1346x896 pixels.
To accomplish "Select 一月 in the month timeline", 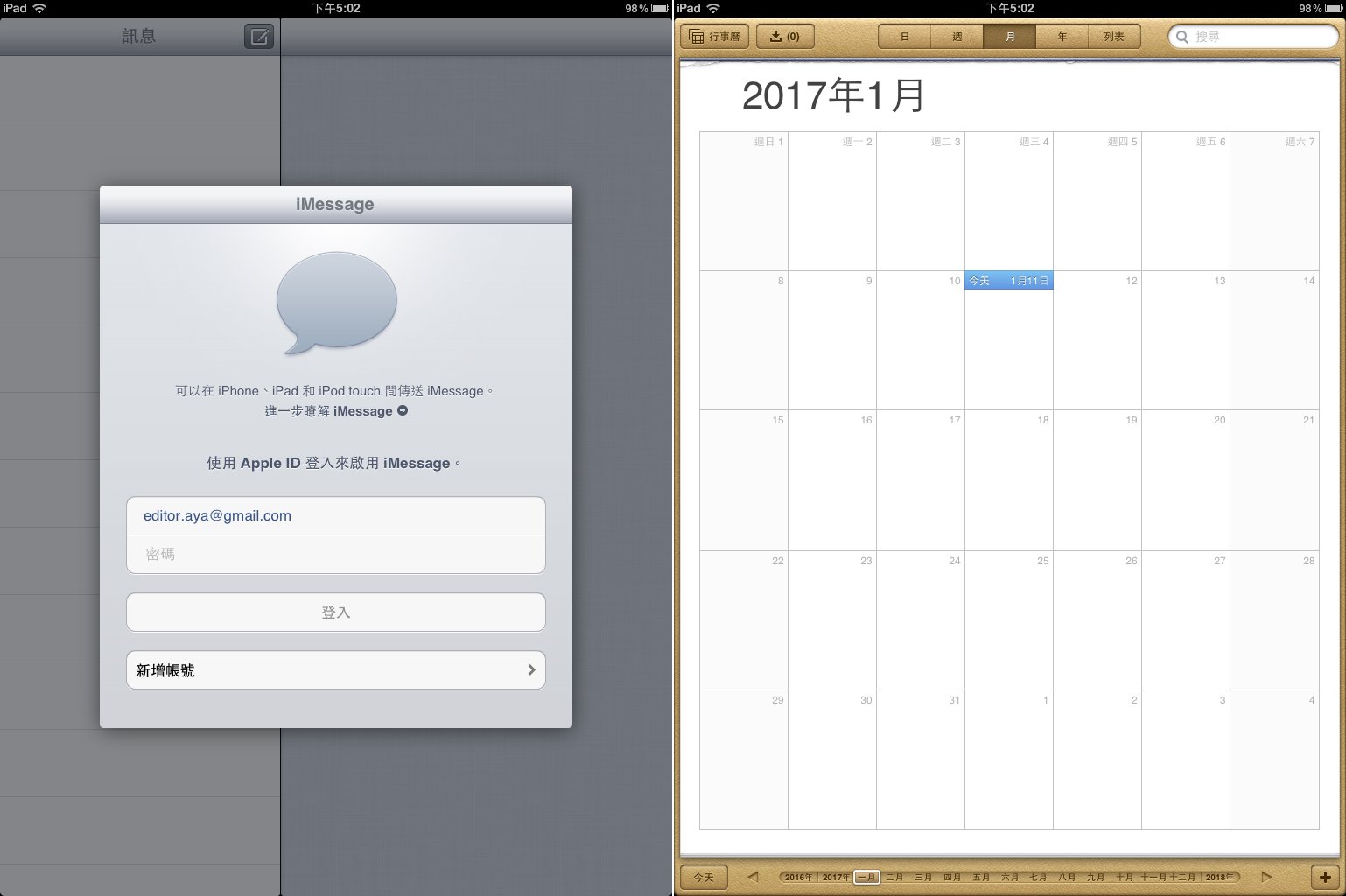I will pos(866,877).
